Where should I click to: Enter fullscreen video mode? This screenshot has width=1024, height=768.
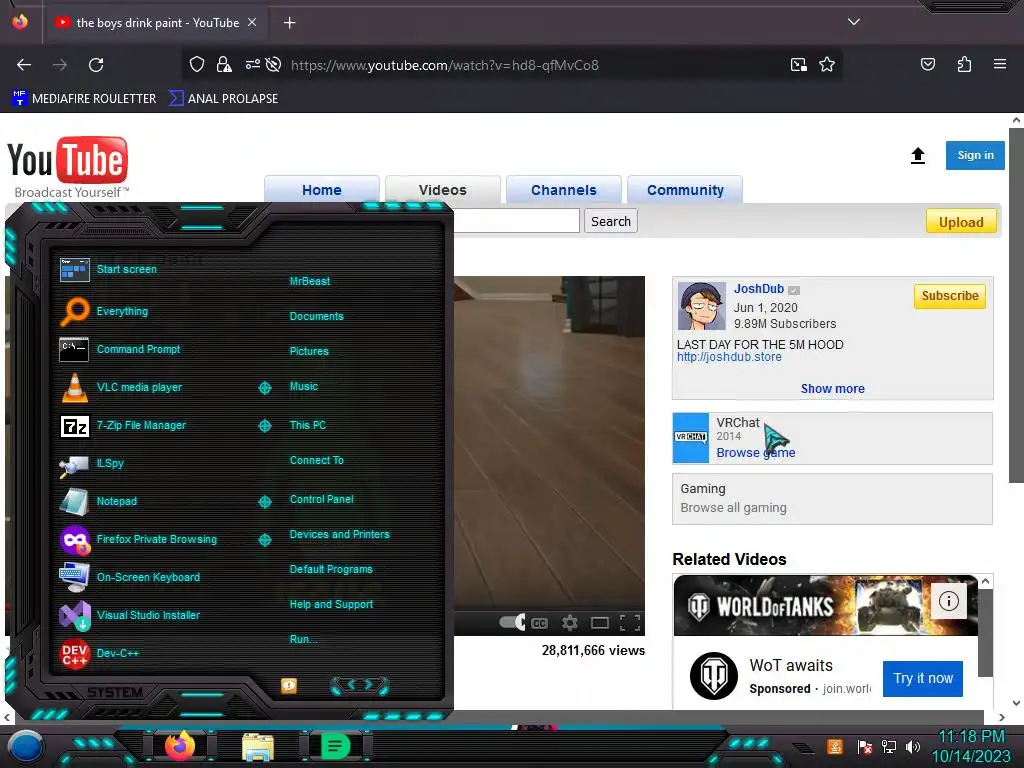coord(630,623)
